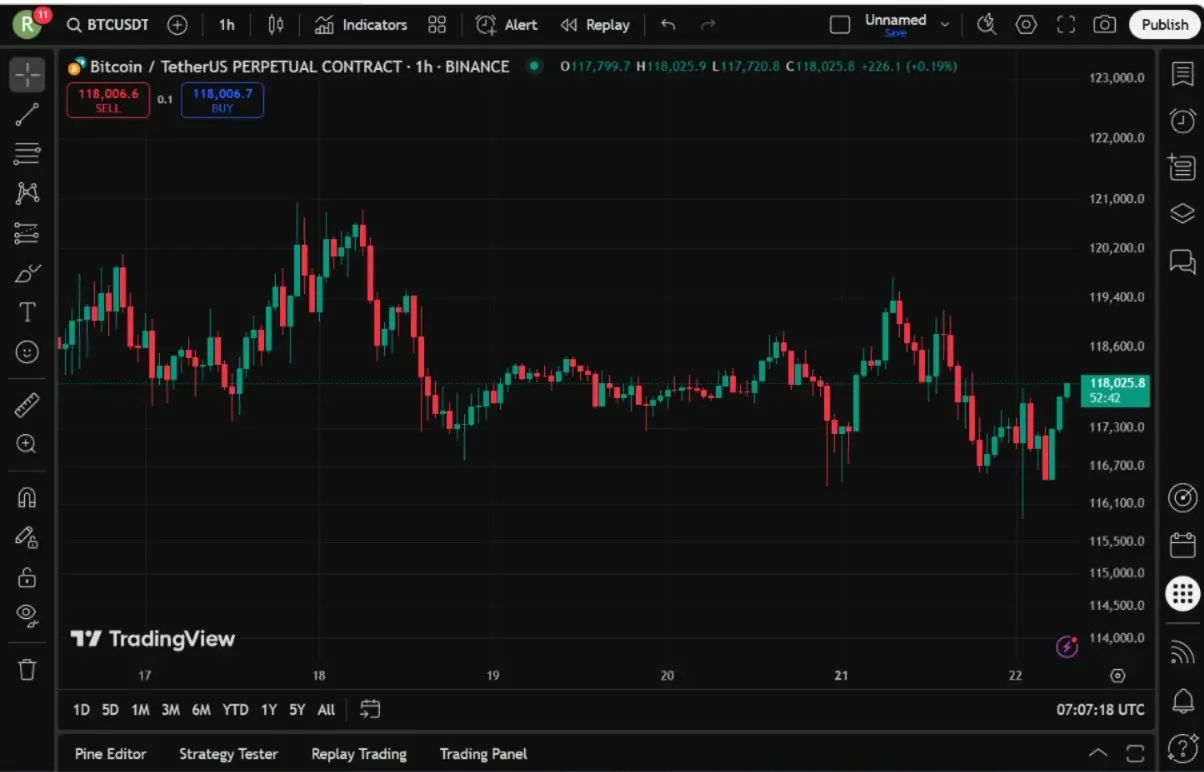Select the 5D date range
The width and height of the screenshot is (1204, 772).
click(110, 710)
